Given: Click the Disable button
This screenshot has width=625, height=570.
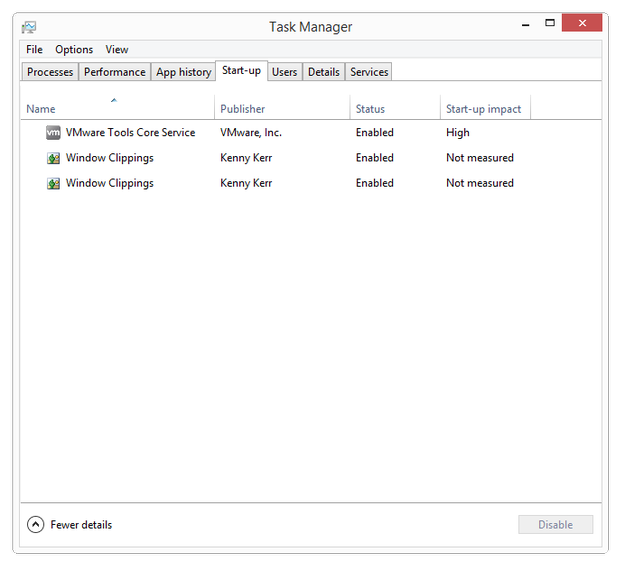Looking at the screenshot, I should [x=556, y=525].
